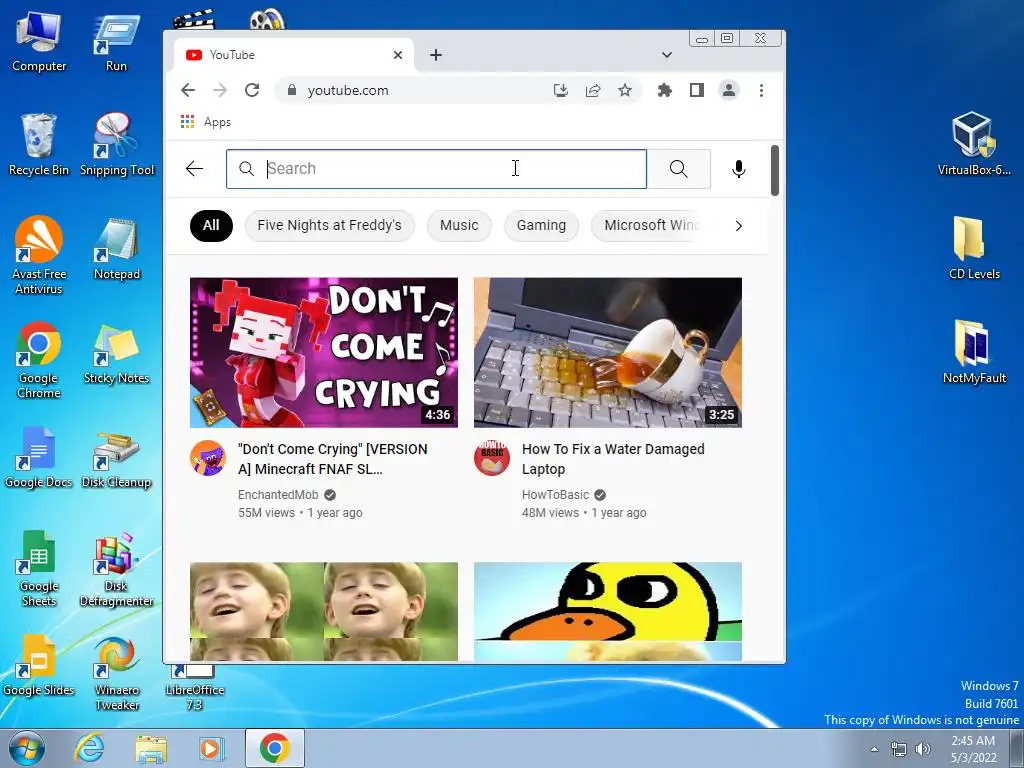The width and height of the screenshot is (1024, 768).
Task: Select Recycle Bin desktop icon
Action: pyautogui.click(x=39, y=145)
